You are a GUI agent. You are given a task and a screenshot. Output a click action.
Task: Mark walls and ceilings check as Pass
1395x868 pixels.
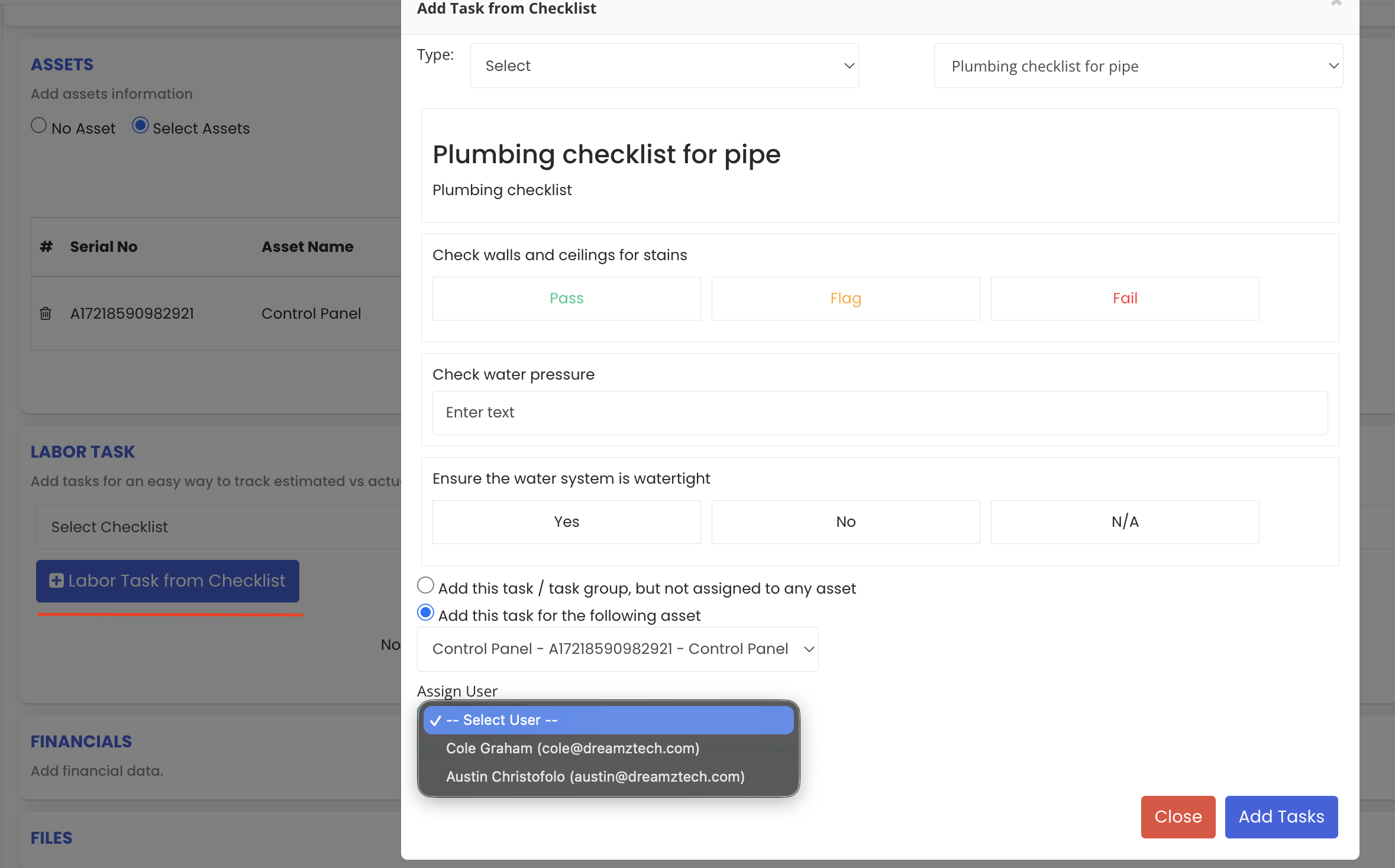pos(566,299)
